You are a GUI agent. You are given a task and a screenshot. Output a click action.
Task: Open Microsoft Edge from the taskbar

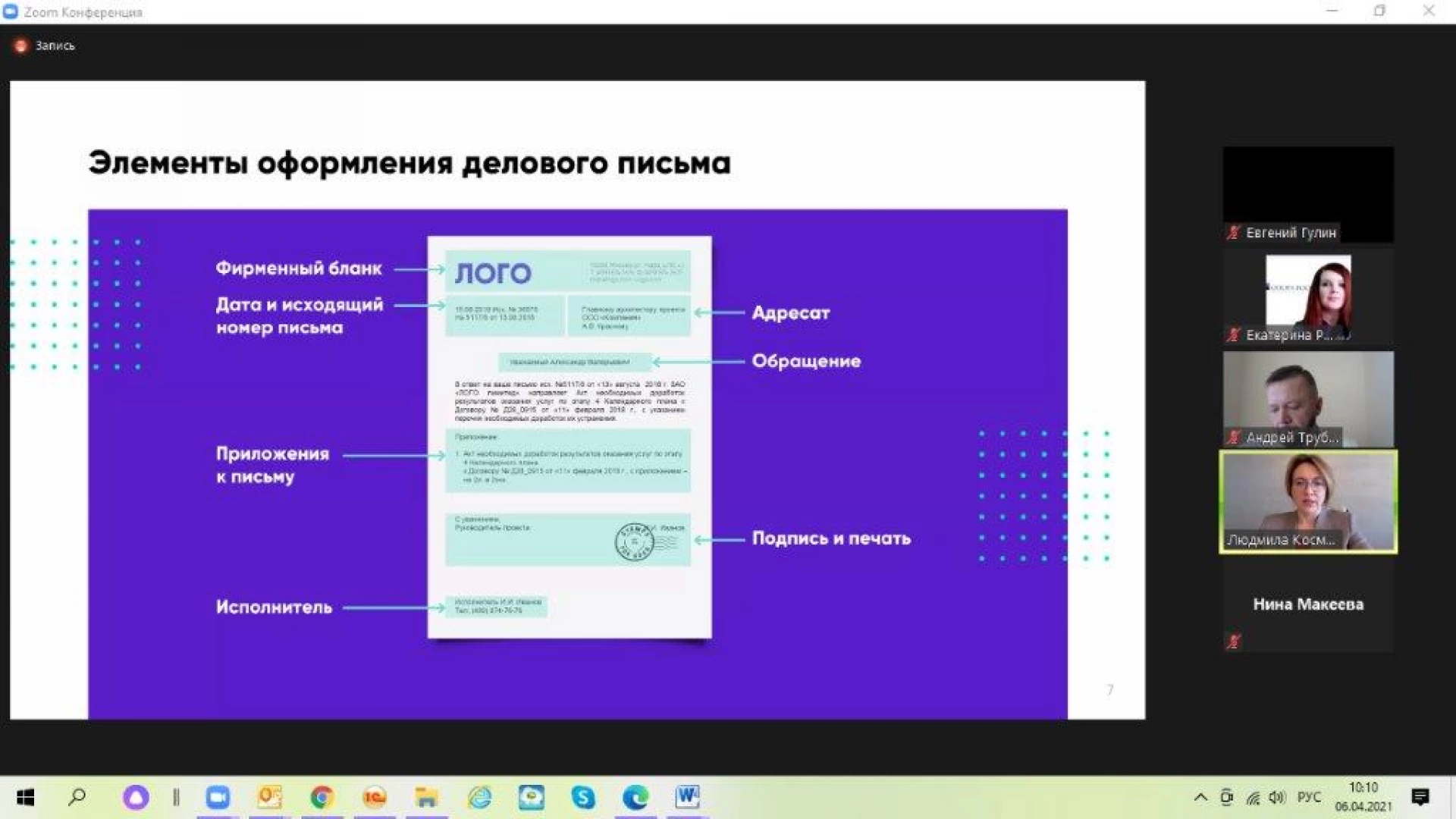tap(635, 797)
